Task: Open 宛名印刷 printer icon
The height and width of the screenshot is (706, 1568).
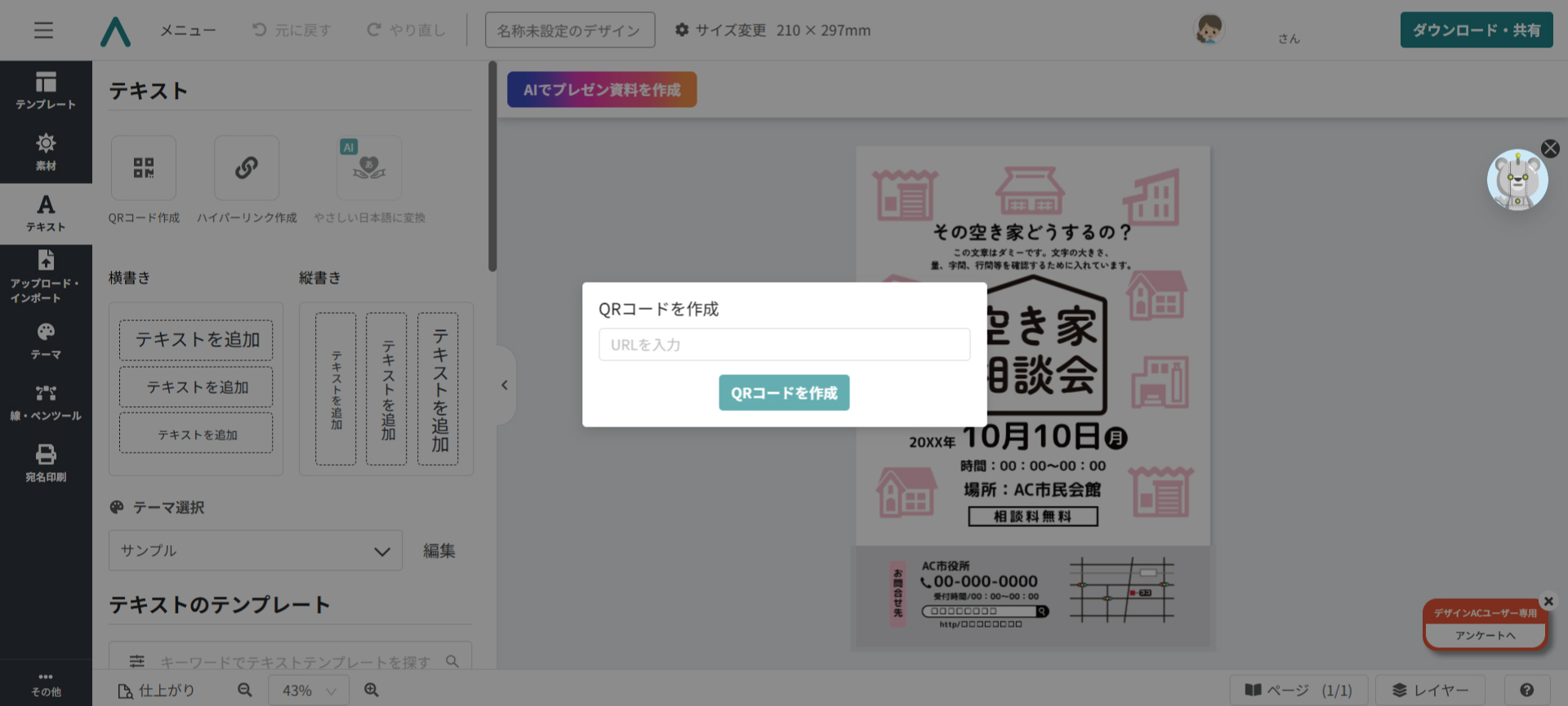Action: [x=46, y=462]
